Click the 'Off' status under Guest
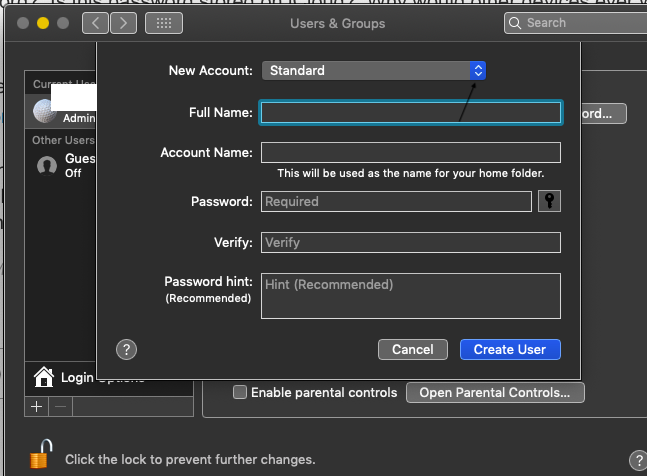Viewport: 647px width, 476px height. pyautogui.click(x=73, y=173)
